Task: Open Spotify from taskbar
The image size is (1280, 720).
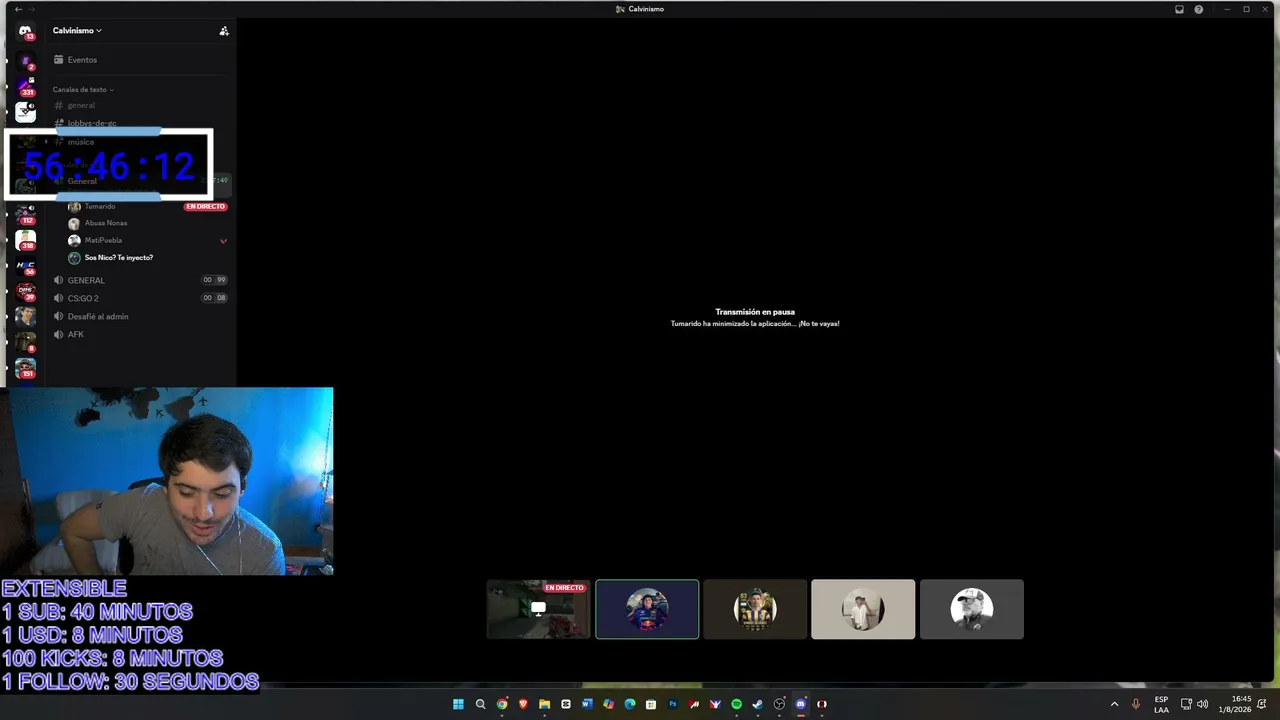Action: pyautogui.click(x=736, y=704)
